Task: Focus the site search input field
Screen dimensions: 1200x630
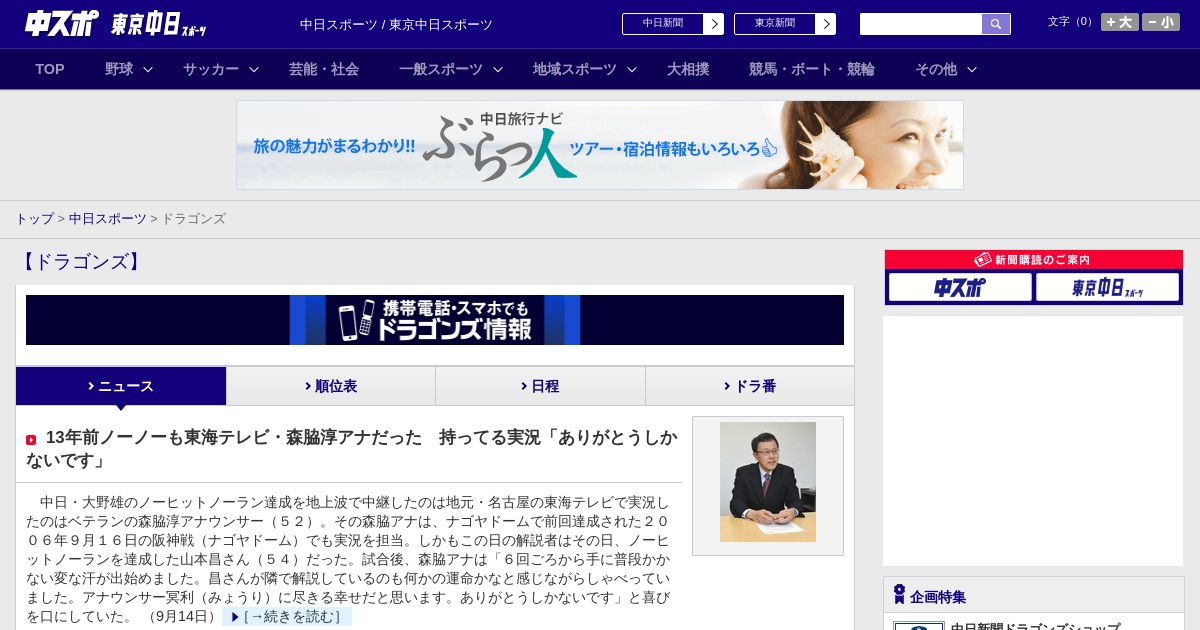Action: 921,24
